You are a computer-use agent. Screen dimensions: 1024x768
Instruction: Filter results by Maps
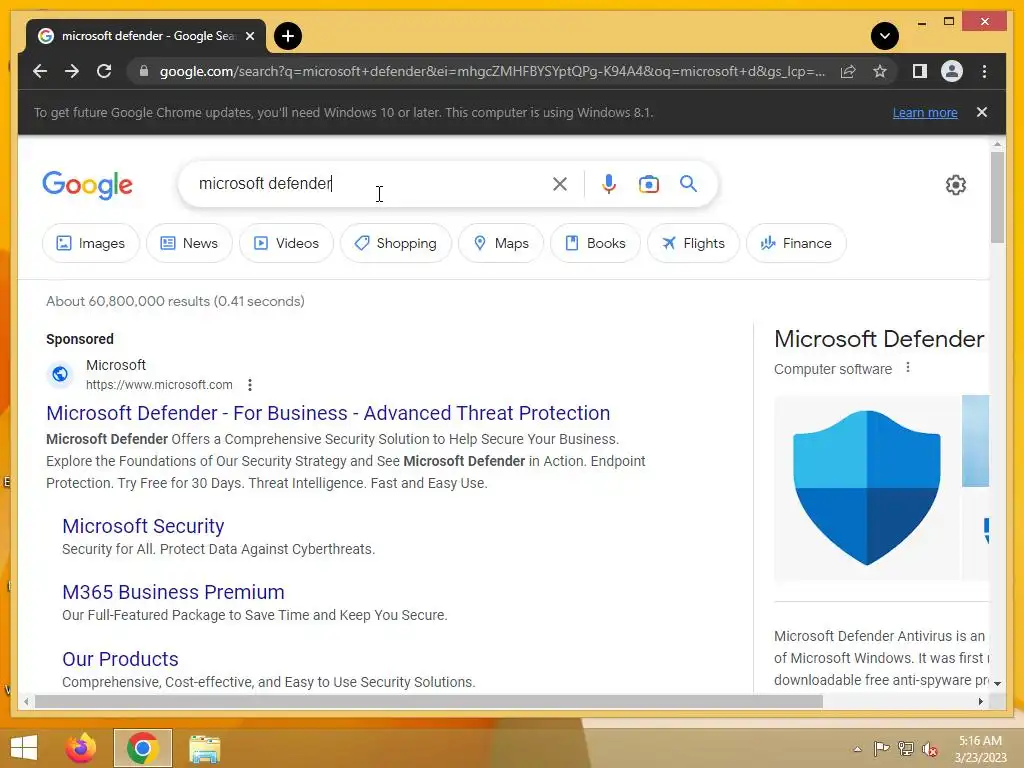[501, 243]
